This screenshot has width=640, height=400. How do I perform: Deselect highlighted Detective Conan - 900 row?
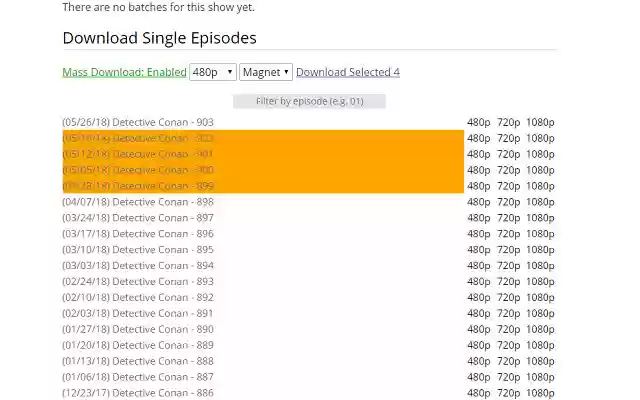[x=263, y=170]
